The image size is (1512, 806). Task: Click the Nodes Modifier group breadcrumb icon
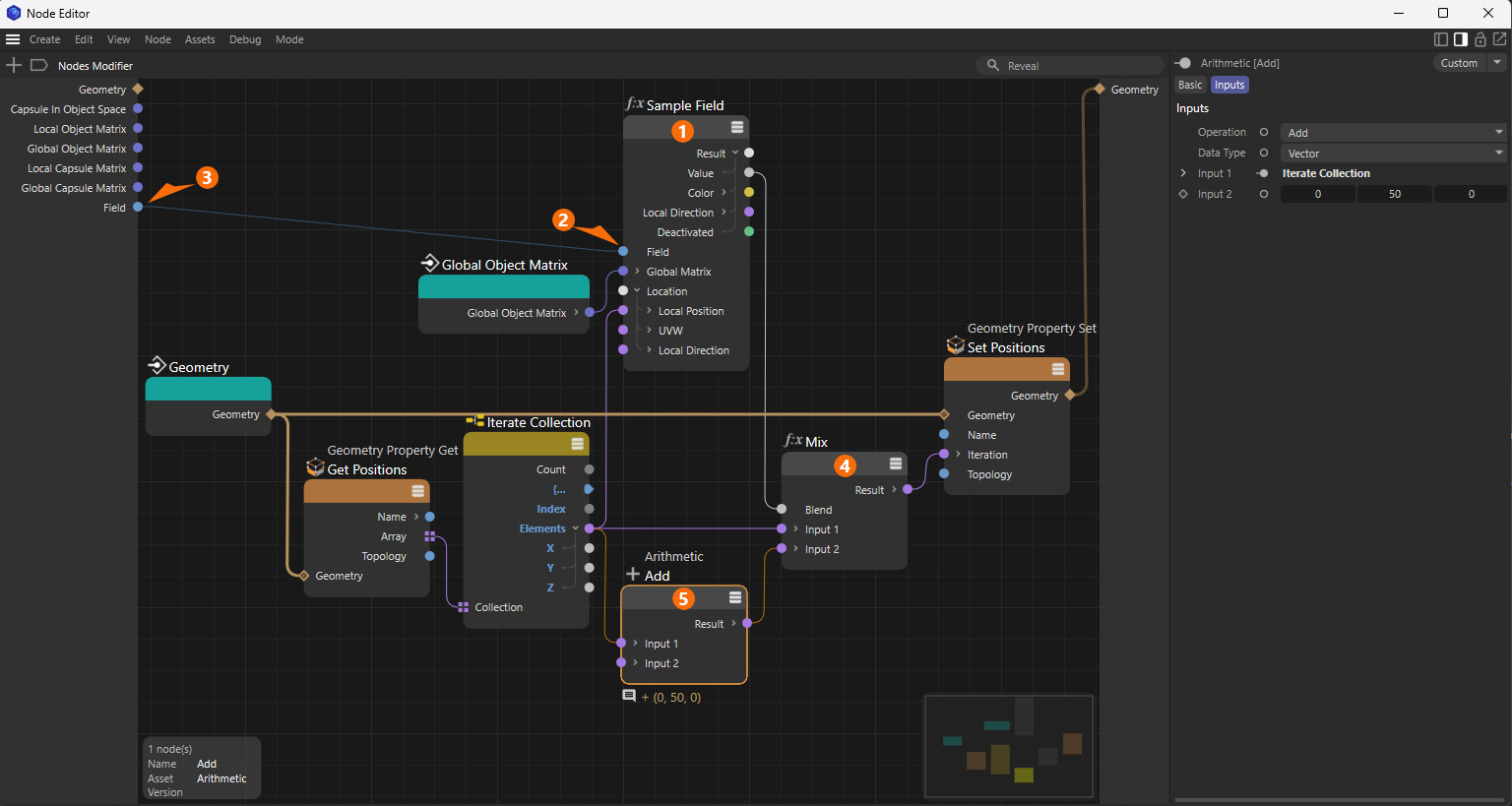[39, 65]
